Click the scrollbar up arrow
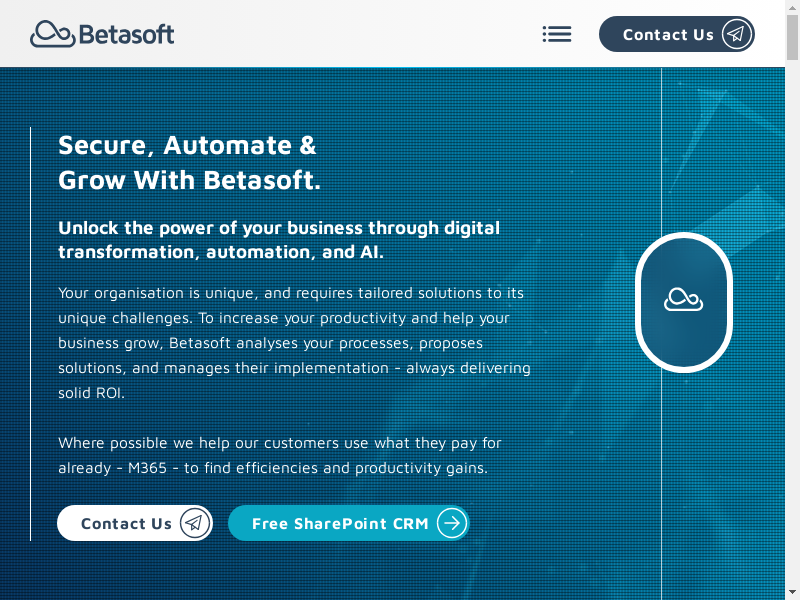800x600 pixels. (792, 7)
